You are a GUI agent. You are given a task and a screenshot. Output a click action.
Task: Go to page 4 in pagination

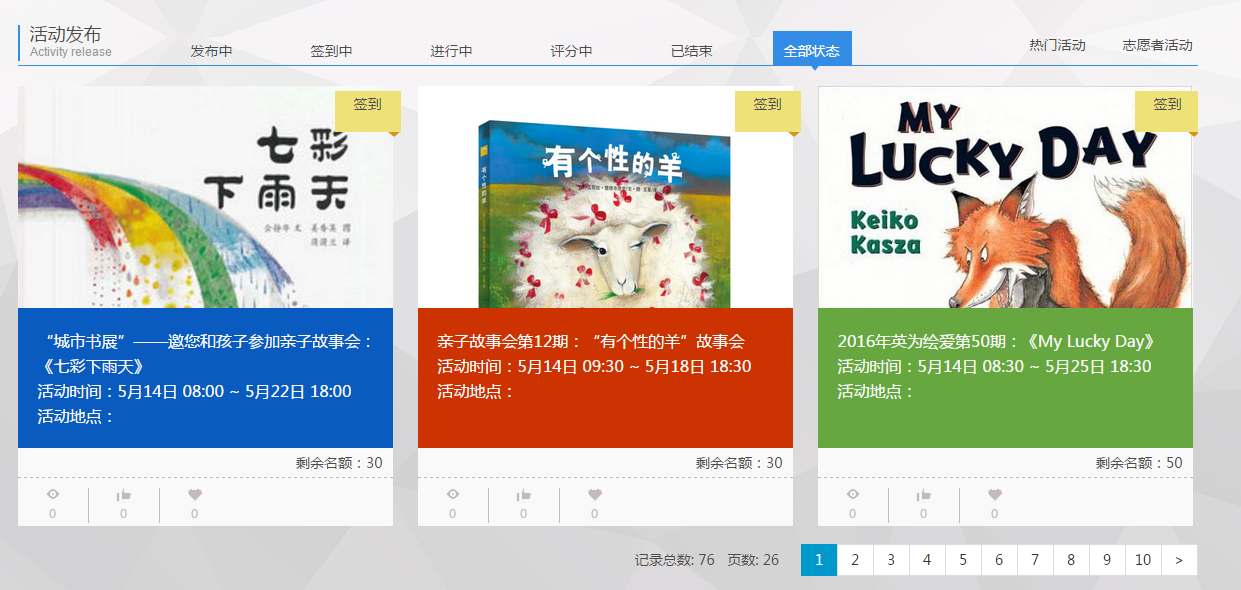927,560
